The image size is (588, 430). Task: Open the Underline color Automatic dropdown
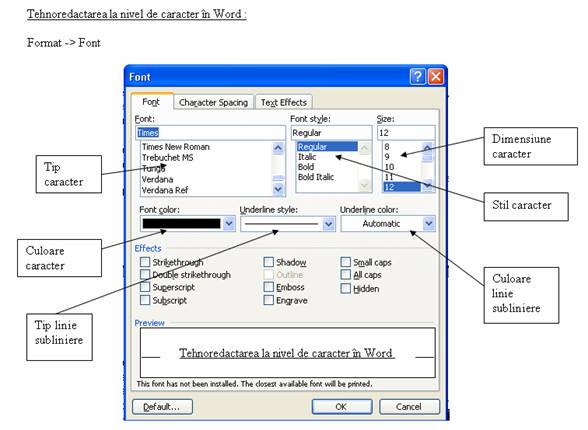click(x=429, y=224)
